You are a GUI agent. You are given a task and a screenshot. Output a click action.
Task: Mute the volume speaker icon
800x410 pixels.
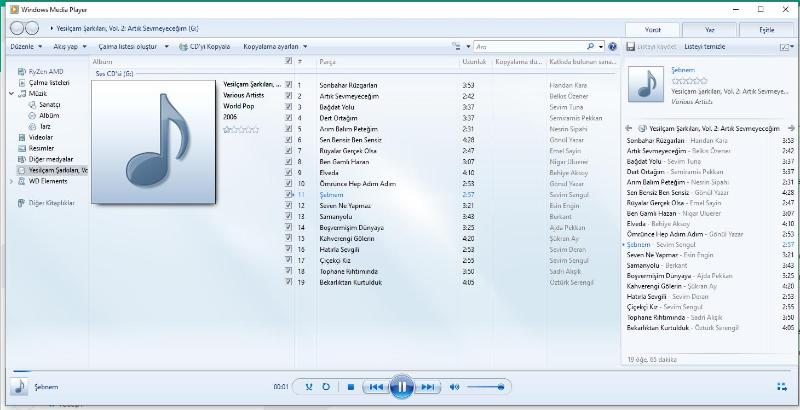454,387
